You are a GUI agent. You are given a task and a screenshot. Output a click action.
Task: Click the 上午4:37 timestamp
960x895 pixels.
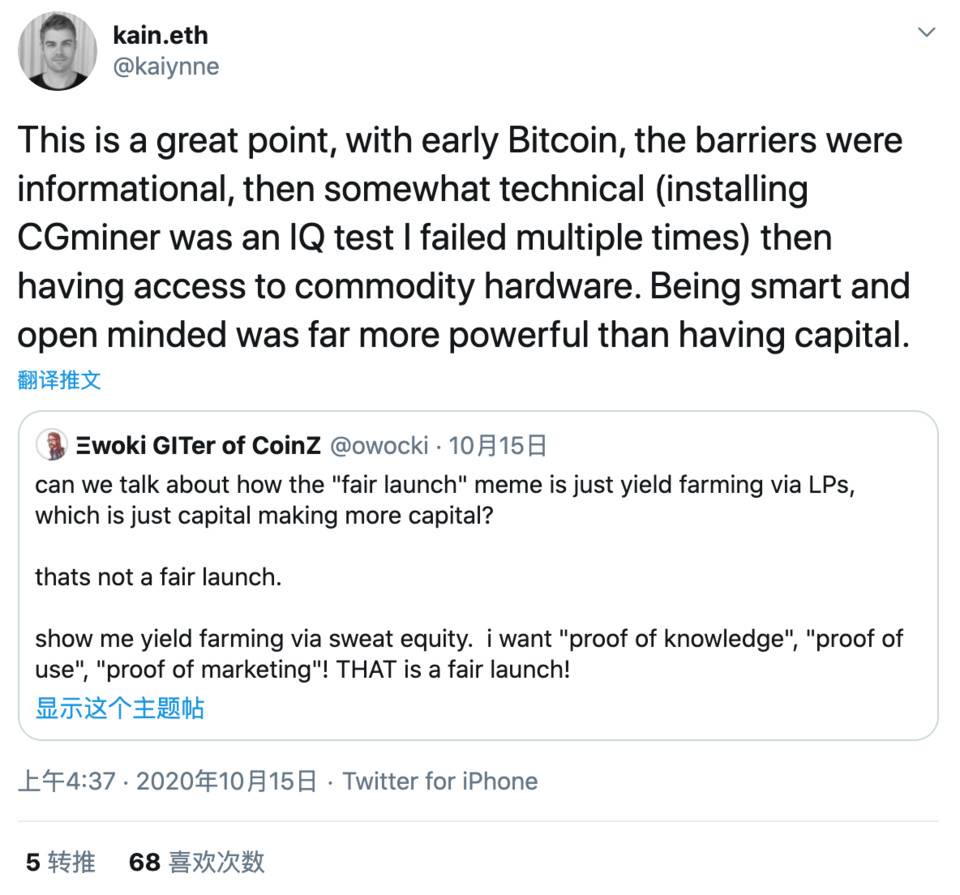pyautogui.click(x=67, y=781)
